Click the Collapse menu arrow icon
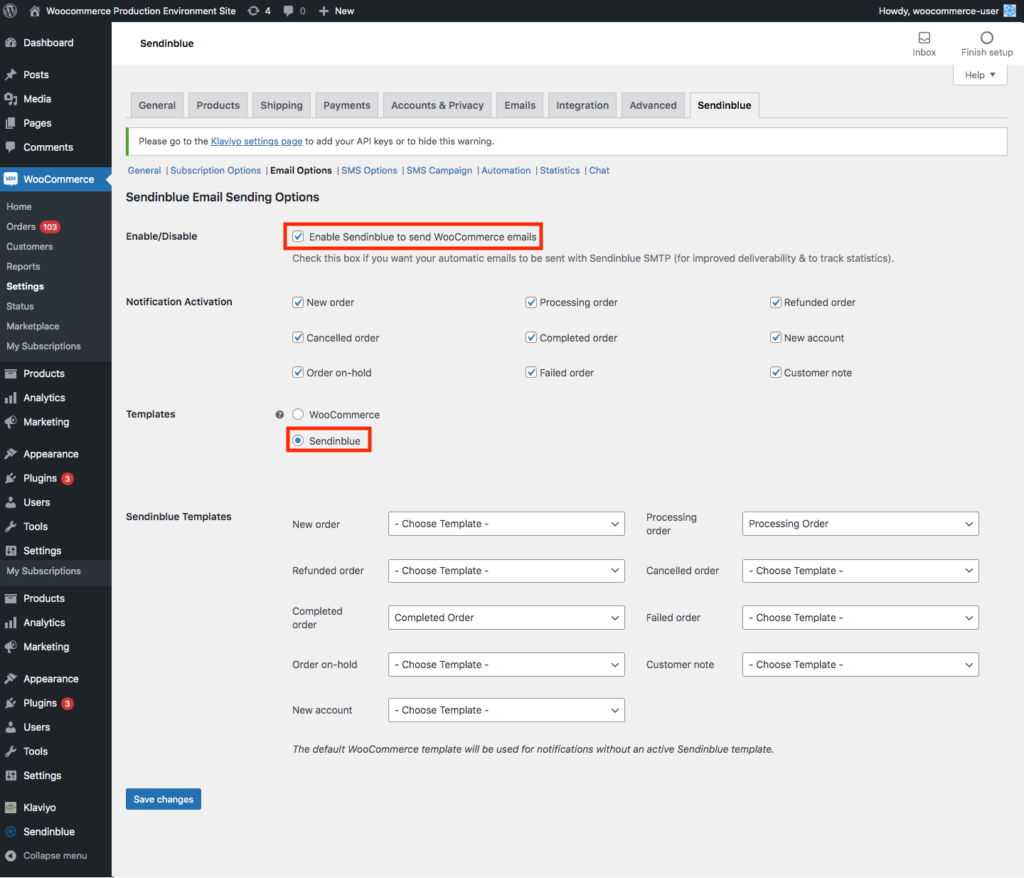 tap(10, 856)
